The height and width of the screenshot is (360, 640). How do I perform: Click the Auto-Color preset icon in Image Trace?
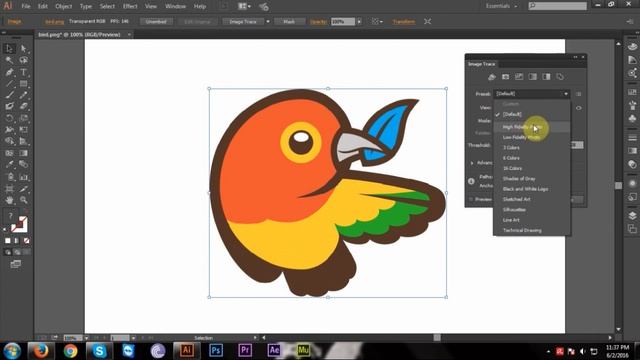492,77
